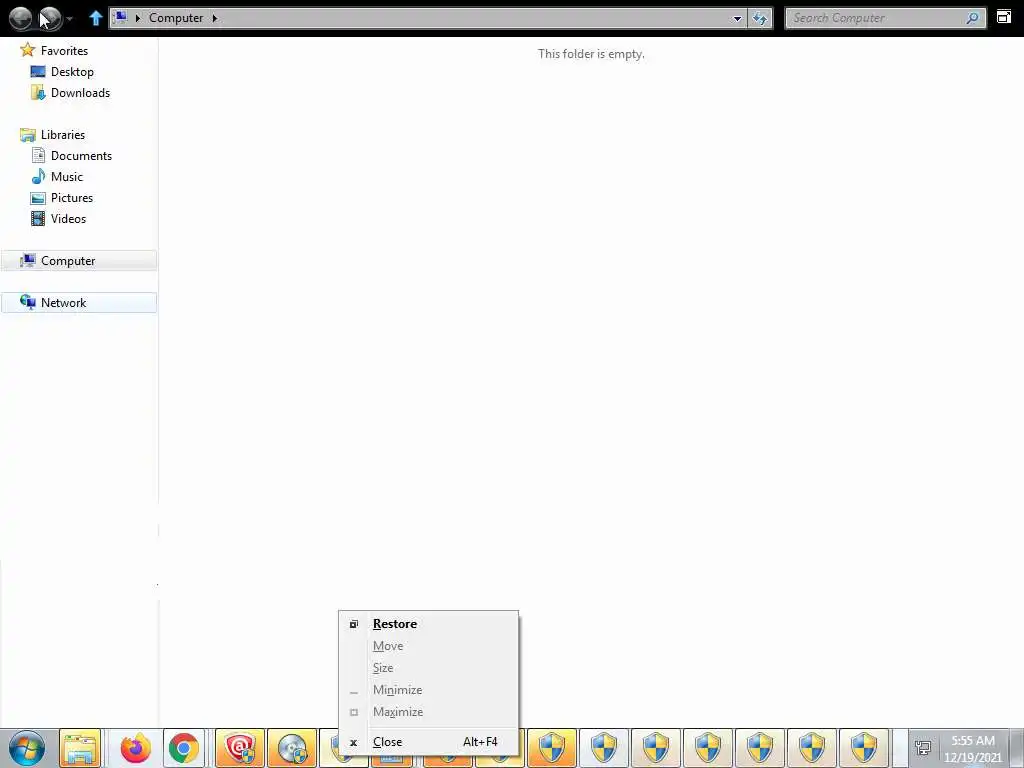
Task: Open the red @ shield taskbar app
Action: tap(240, 748)
